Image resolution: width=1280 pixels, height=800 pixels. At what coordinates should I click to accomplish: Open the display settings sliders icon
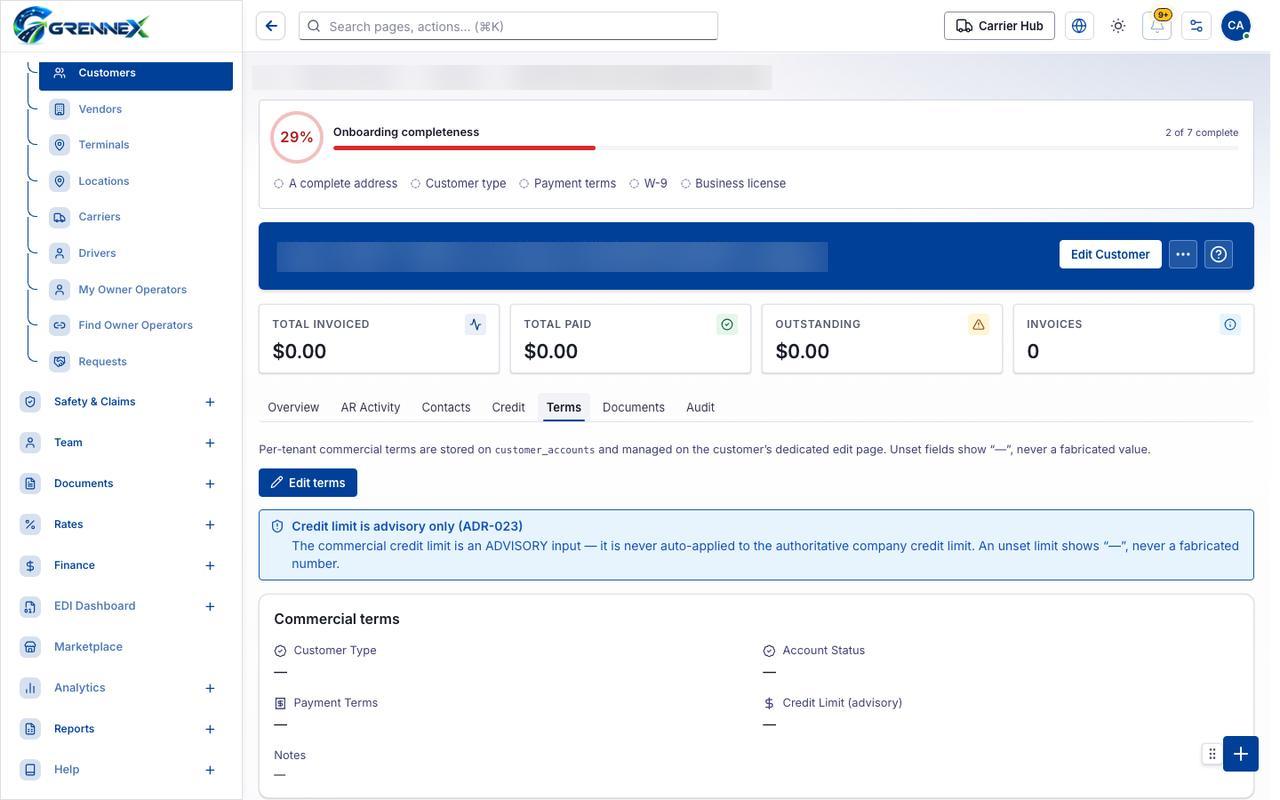coord(1196,26)
